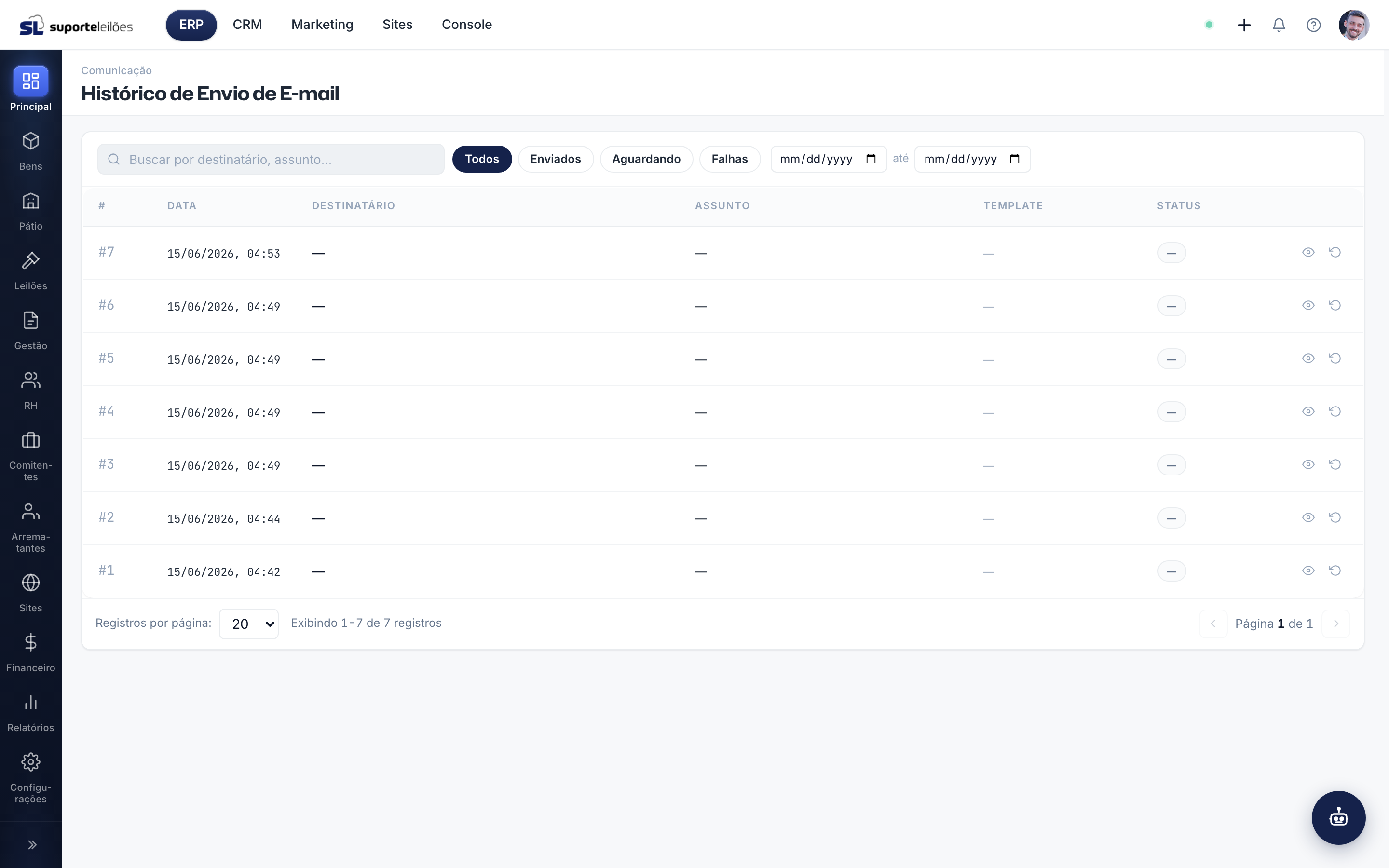This screenshot has height=868, width=1389.
Task: Switch to the ERP module
Action: coord(191,25)
